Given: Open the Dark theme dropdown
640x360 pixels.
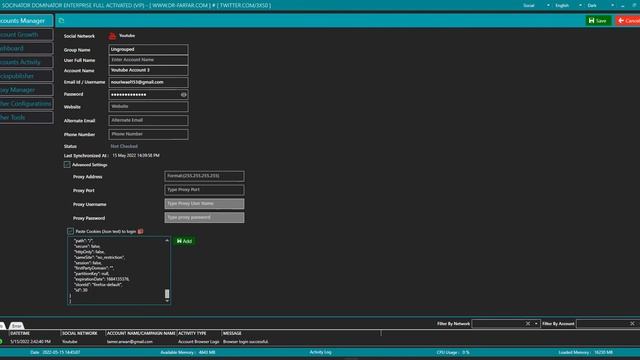Looking at the screenshot, I should click(x=600, y=5).
